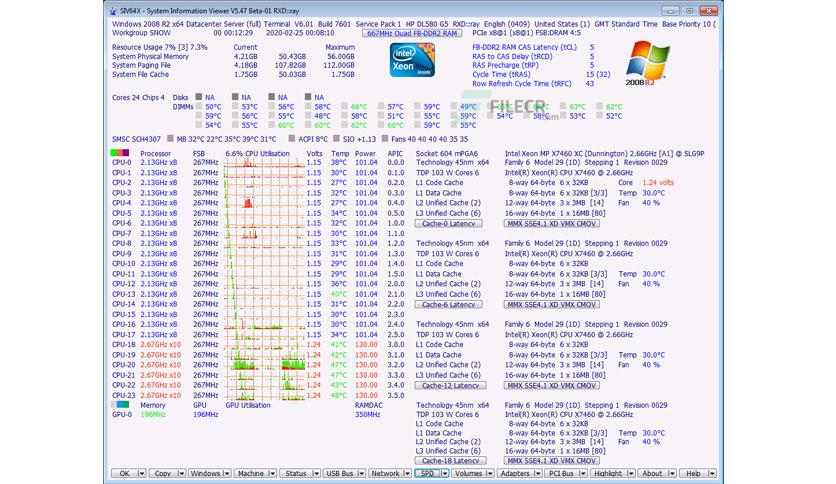Click the SIV64X title bar app icon
836x484 pixels.
tap(113, 10)
